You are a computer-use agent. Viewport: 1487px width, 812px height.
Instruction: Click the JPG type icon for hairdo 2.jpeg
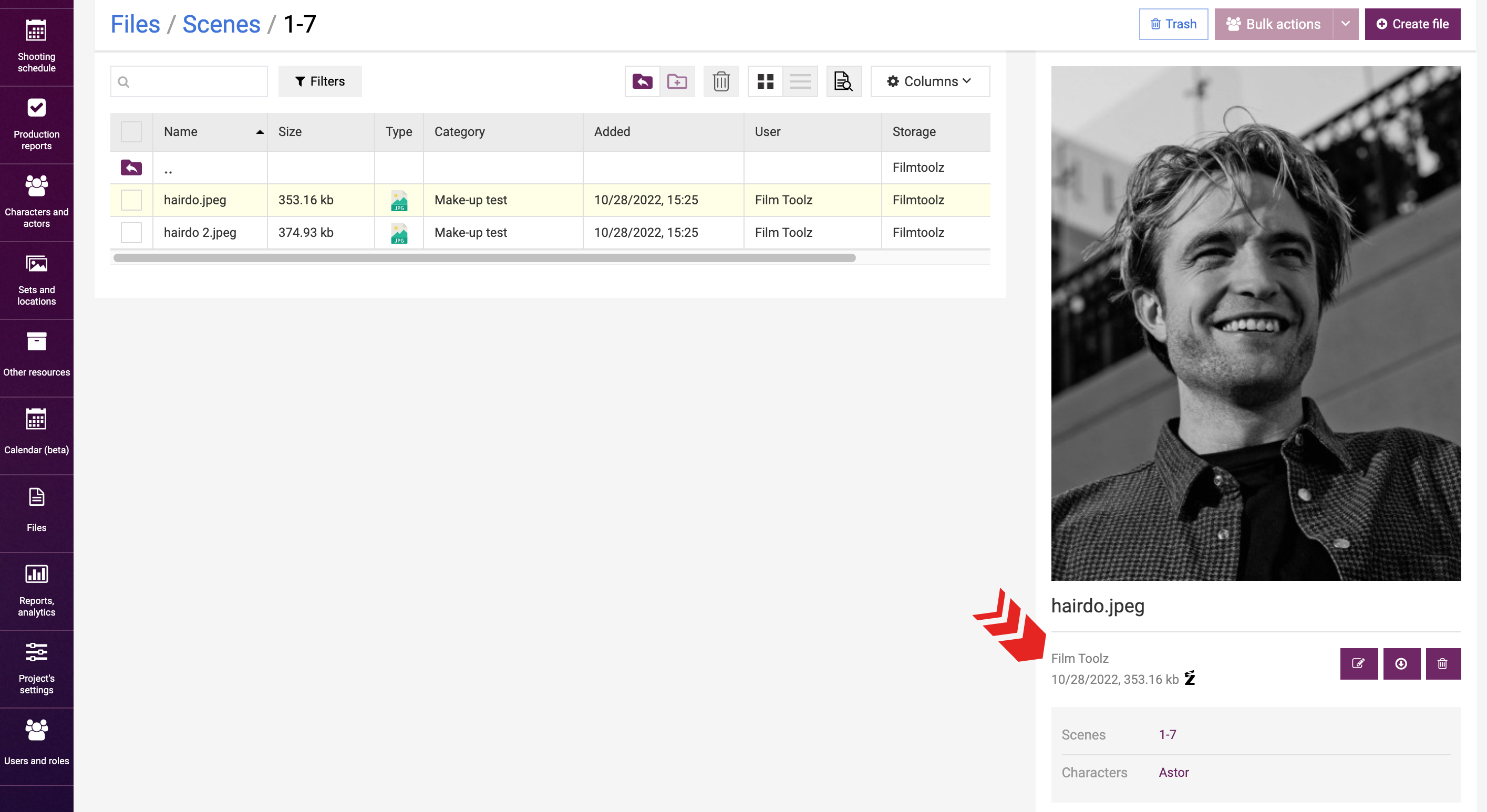(399, 233)
